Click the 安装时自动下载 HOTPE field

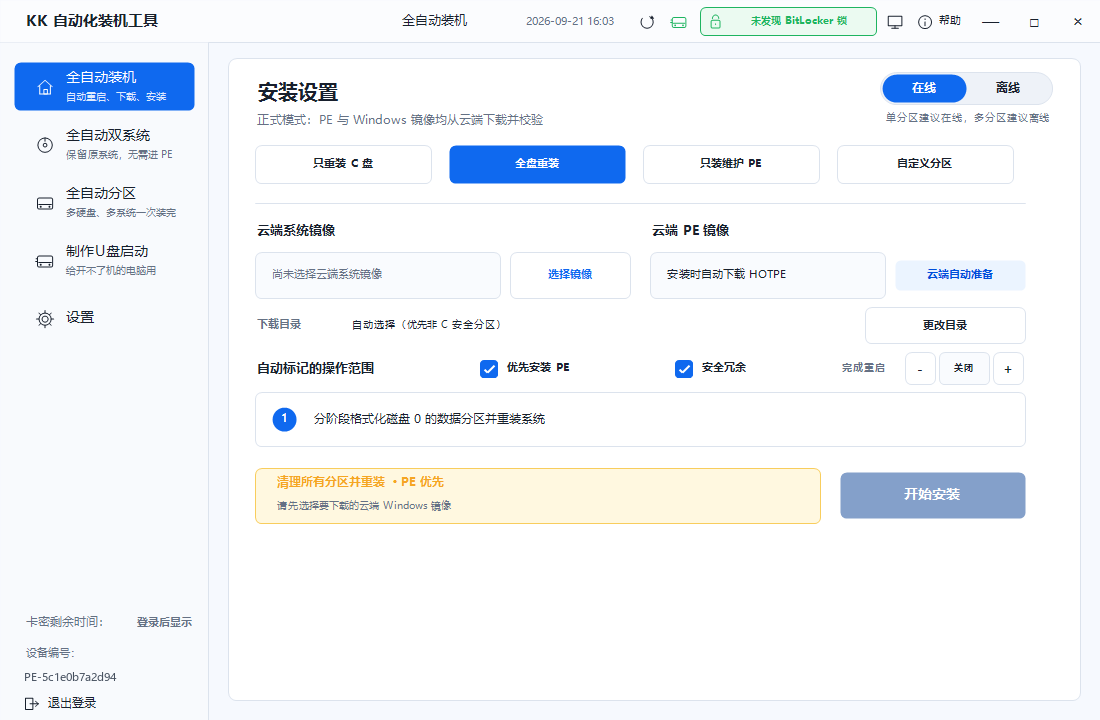point(768,275)
